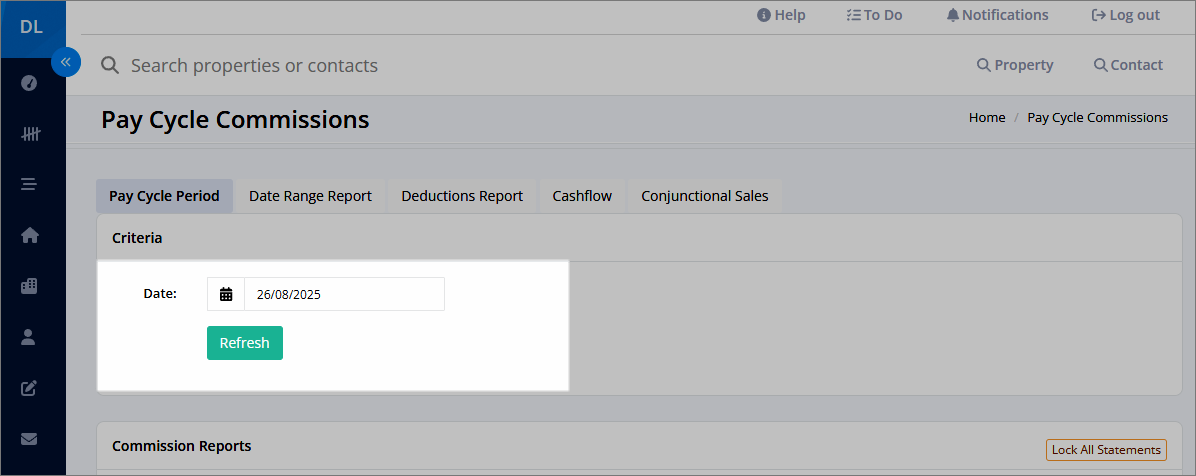Open the envelope mail icon in the sidebar
Viewport: 1196px width, 476px height.
click(29, 439)
